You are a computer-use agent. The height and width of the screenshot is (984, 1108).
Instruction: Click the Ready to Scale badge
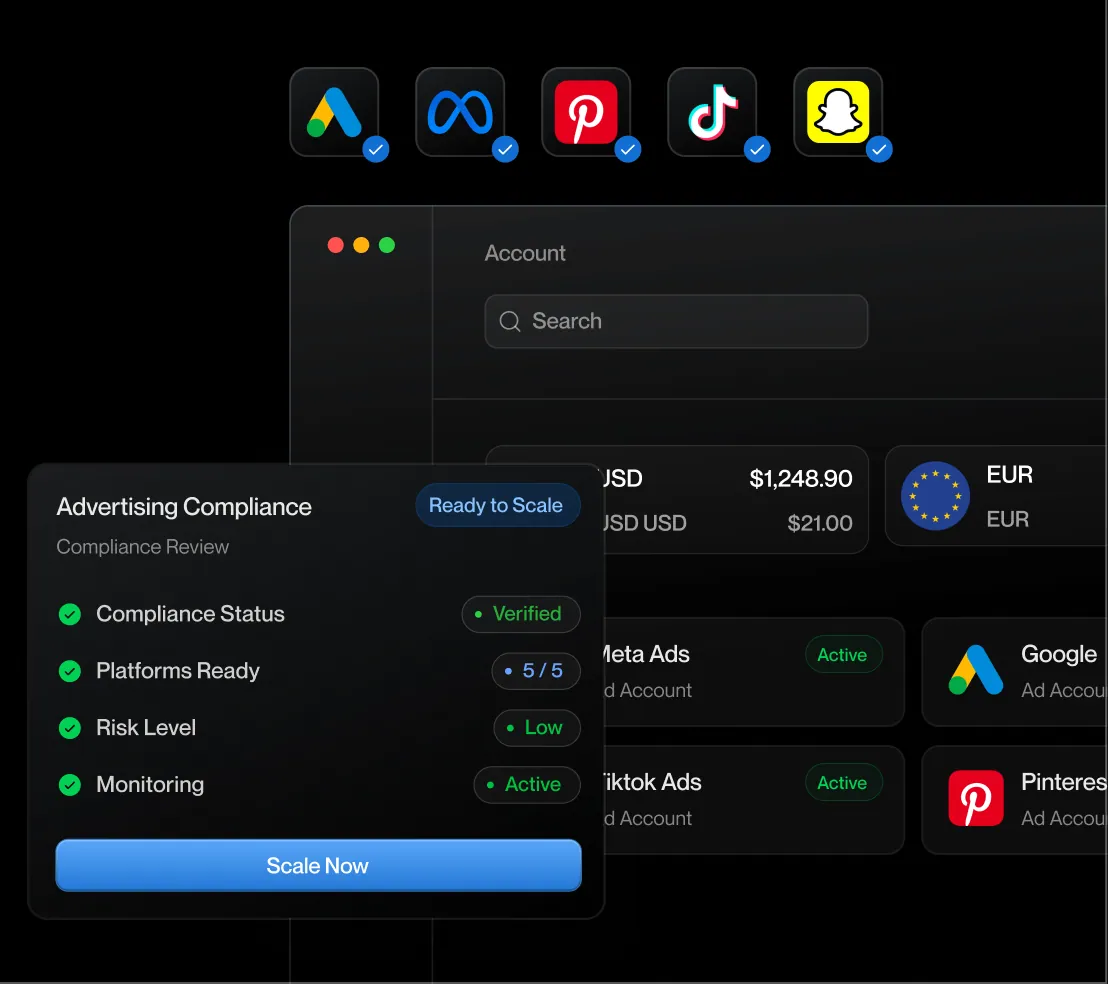497,505
